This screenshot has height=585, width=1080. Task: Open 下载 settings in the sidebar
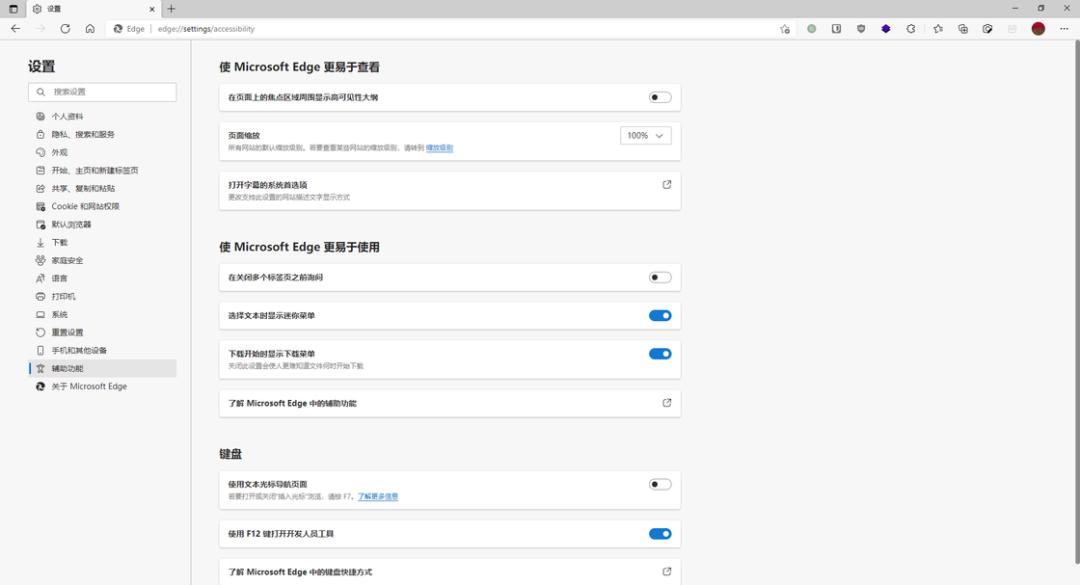pos(102,243)
